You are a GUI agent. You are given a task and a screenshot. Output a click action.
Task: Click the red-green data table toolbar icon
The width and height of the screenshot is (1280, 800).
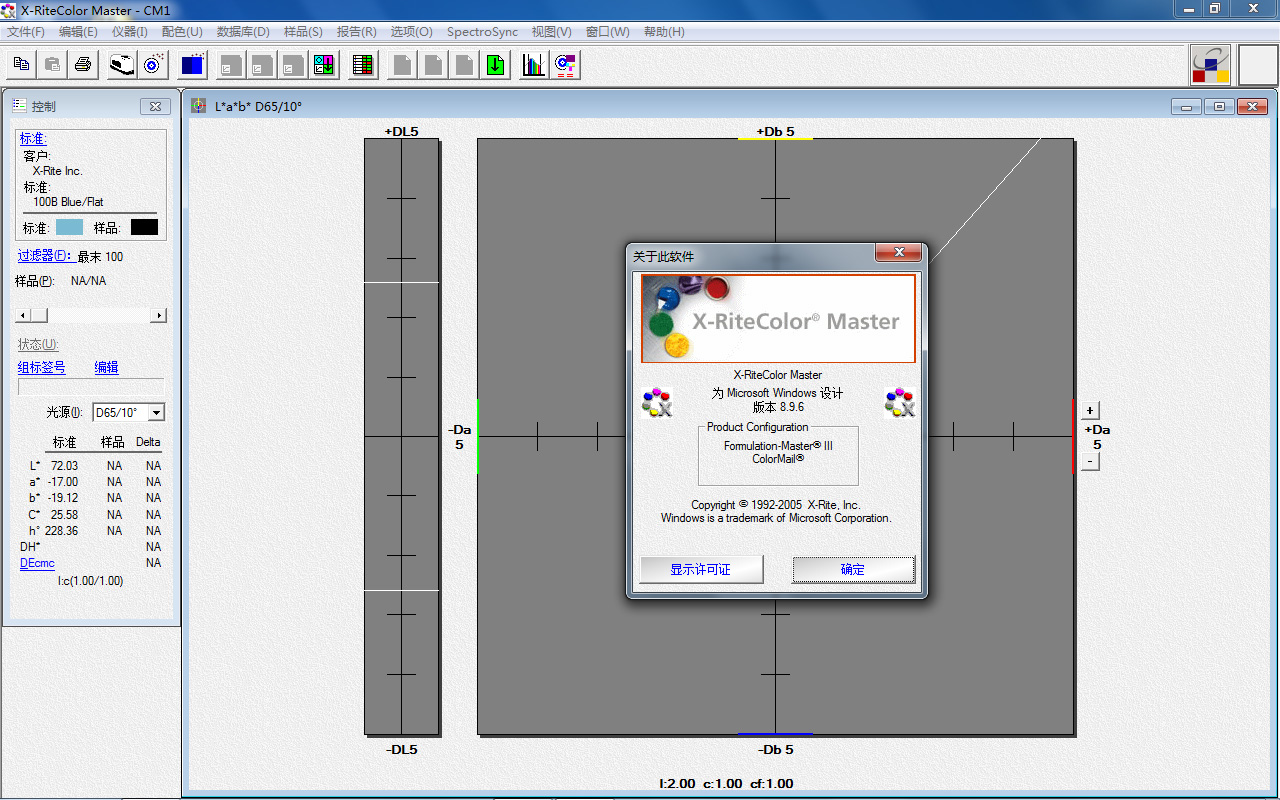click(x=363, y=65)
